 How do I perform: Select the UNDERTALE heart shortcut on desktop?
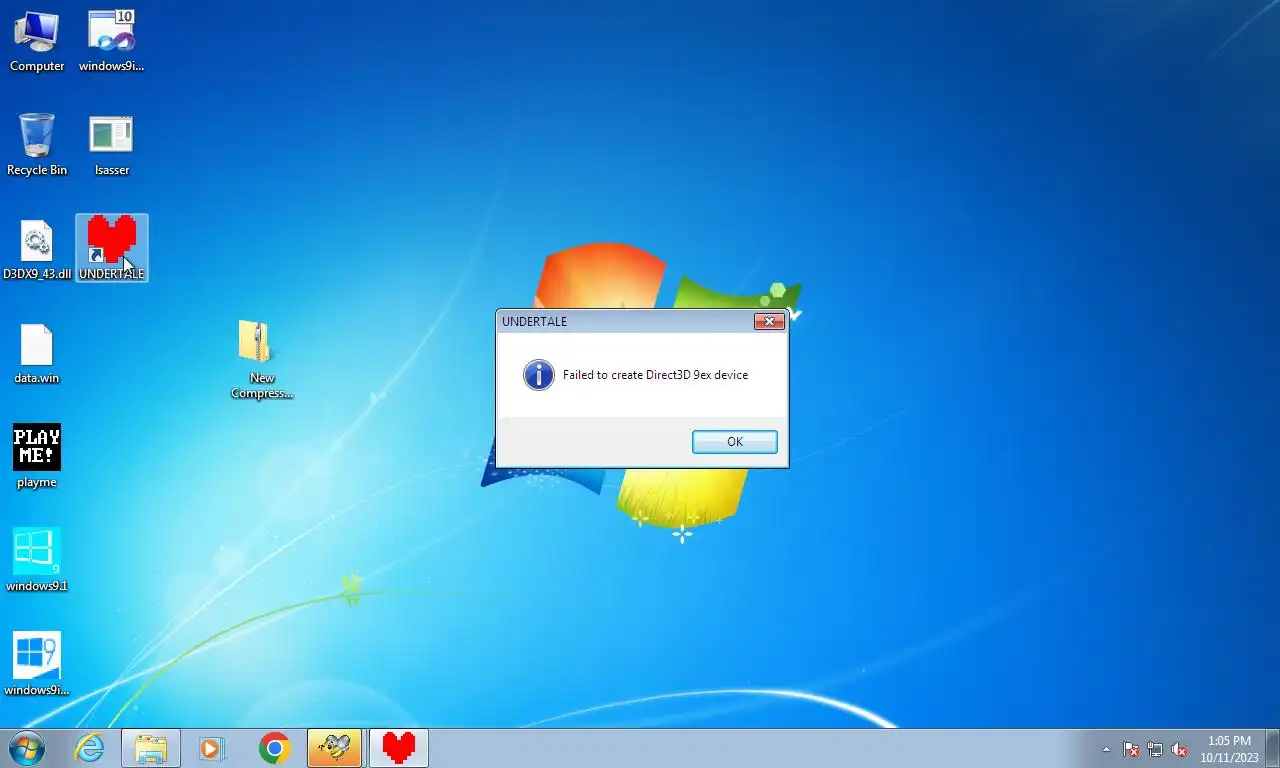[x=112, y=248]
